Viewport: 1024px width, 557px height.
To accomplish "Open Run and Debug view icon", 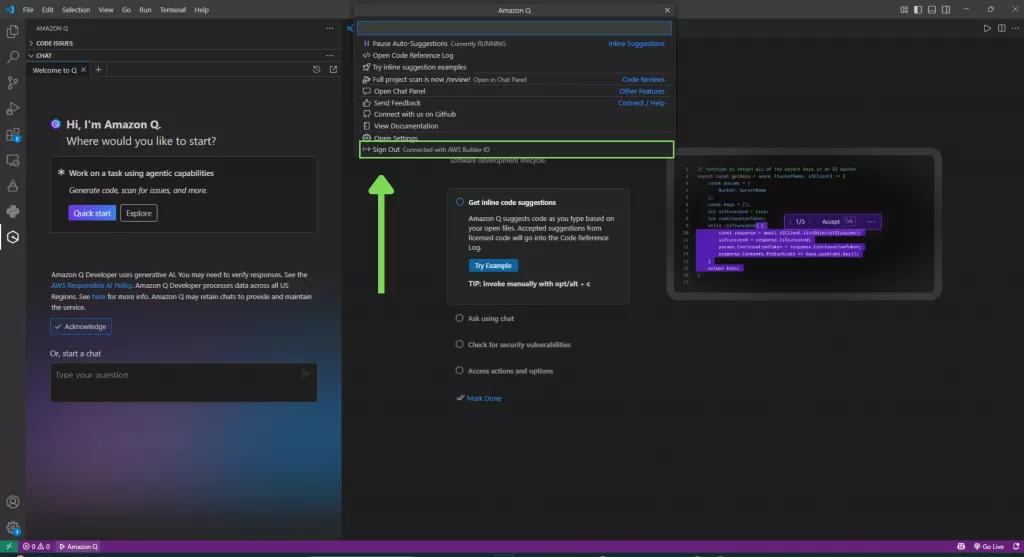I will click(x=13, y=108).
